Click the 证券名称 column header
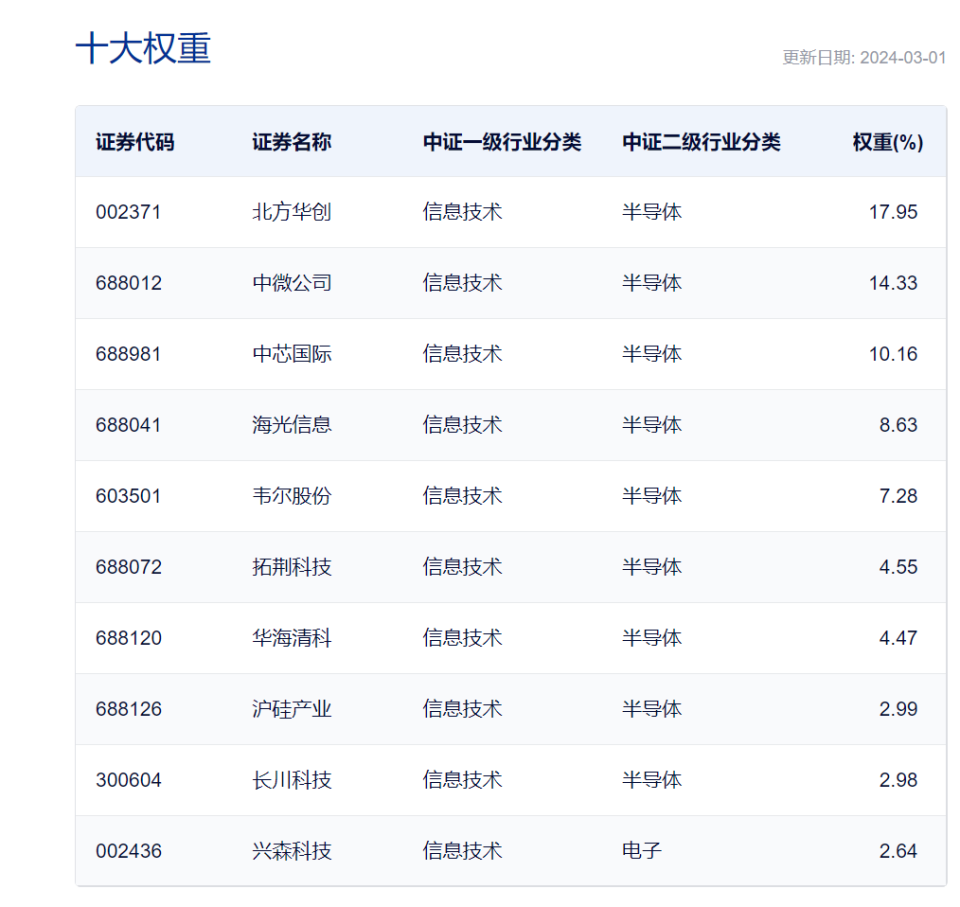 291,142
